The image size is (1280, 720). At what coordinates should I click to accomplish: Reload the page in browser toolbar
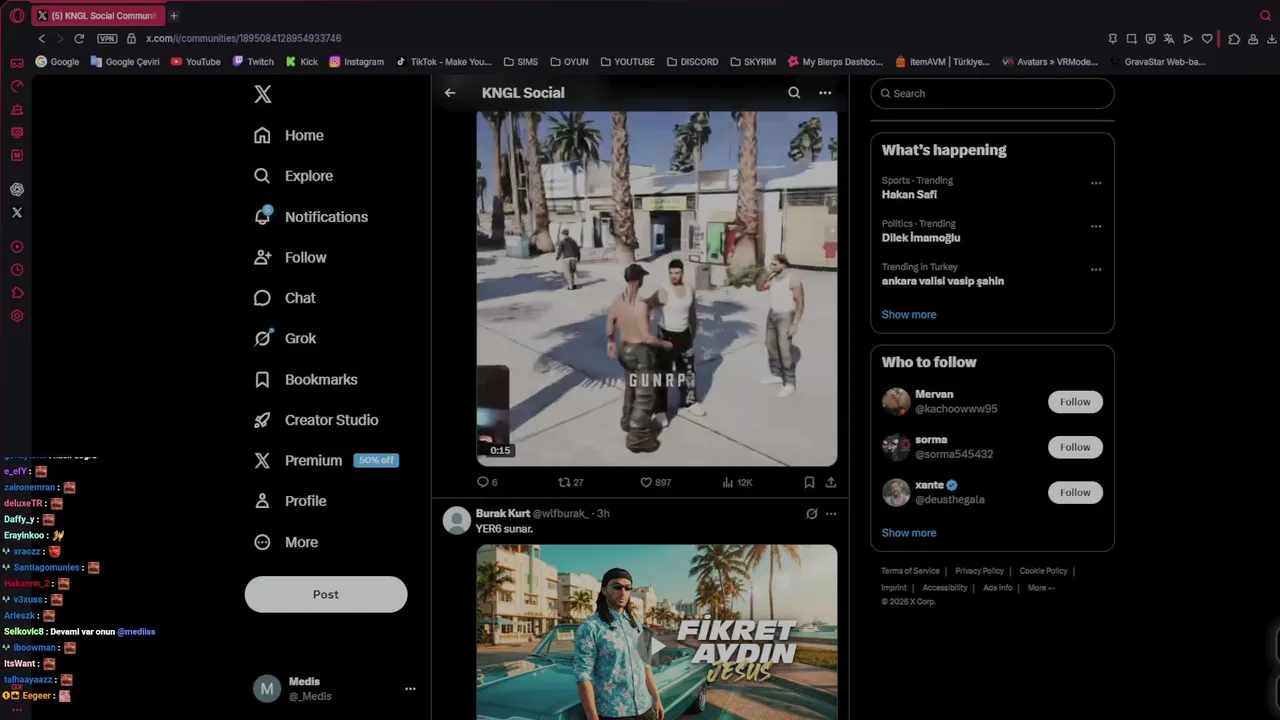79,38
